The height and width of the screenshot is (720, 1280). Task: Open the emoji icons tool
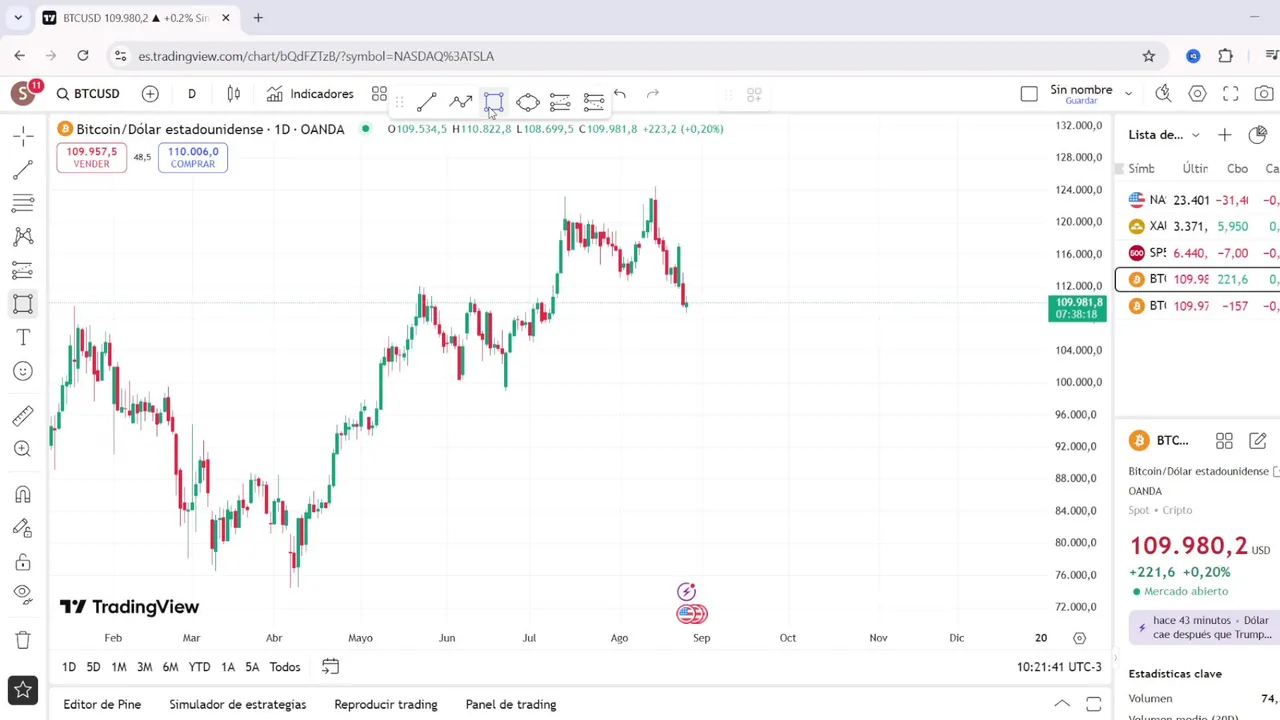click(23, 371)
